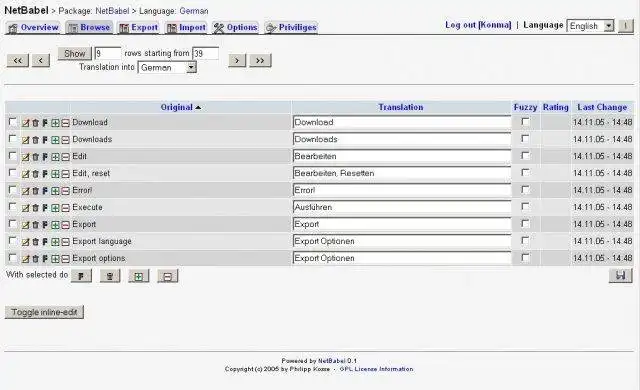Enable Fuzzy checkbox for Bearbeiten row
The height and width of the screenshot is (390, 640).
(x=525, y=156)
